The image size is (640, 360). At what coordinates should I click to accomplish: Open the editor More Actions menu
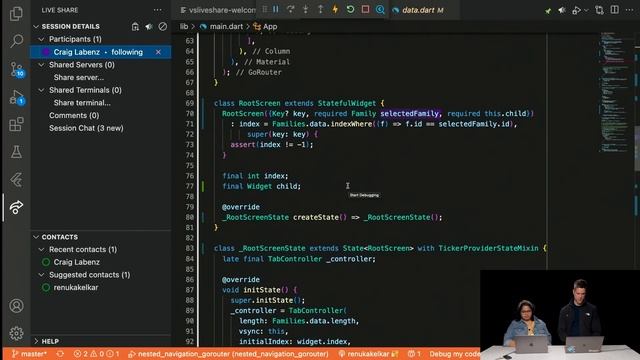629,10
